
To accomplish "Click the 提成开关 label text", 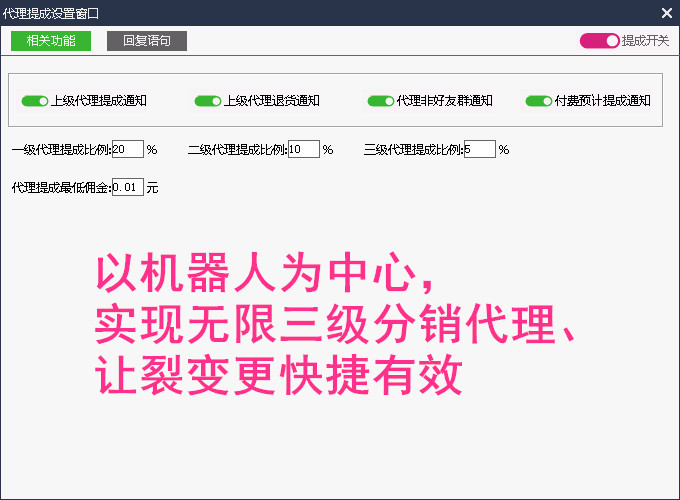I will (x=645, y=41).
